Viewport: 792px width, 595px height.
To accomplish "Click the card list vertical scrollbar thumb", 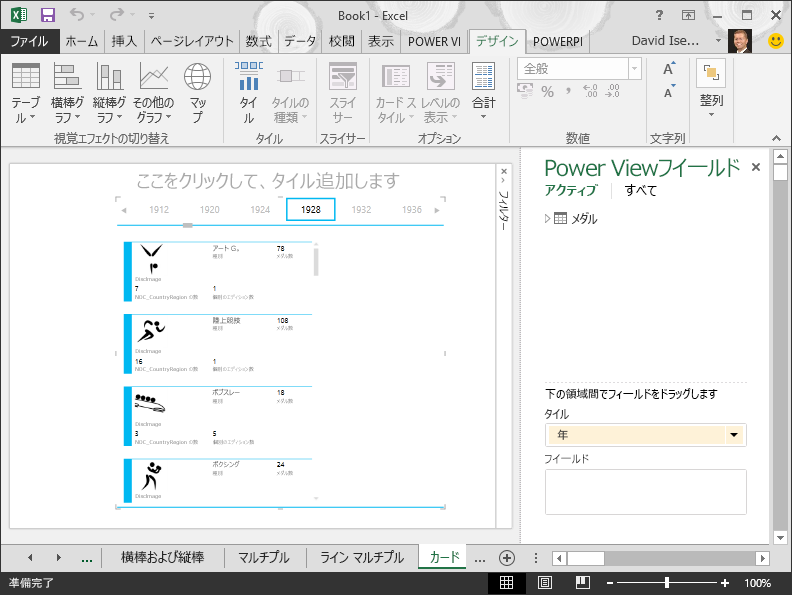I will (316, 262).
